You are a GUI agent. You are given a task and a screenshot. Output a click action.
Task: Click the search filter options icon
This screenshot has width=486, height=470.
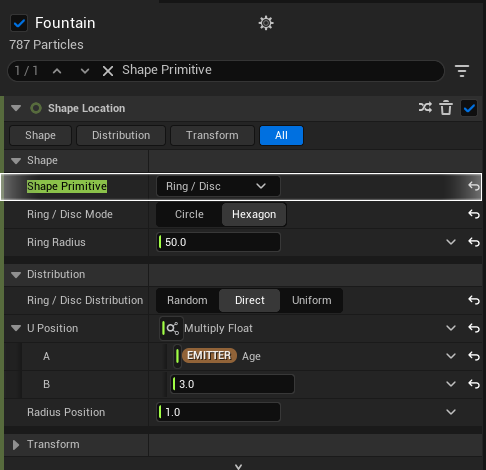(x=462, y=71)
